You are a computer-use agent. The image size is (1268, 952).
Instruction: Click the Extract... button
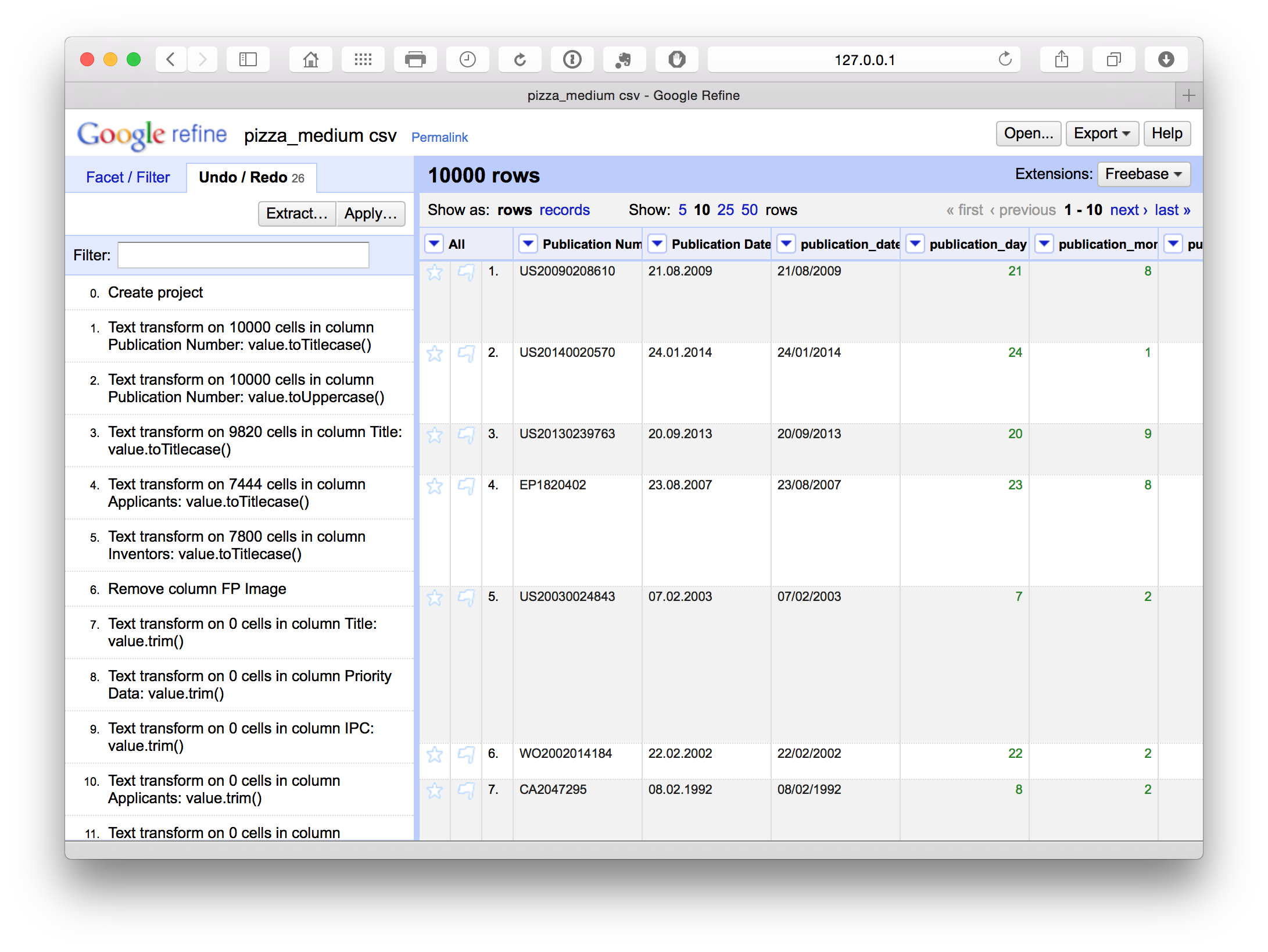pos(297,213)
